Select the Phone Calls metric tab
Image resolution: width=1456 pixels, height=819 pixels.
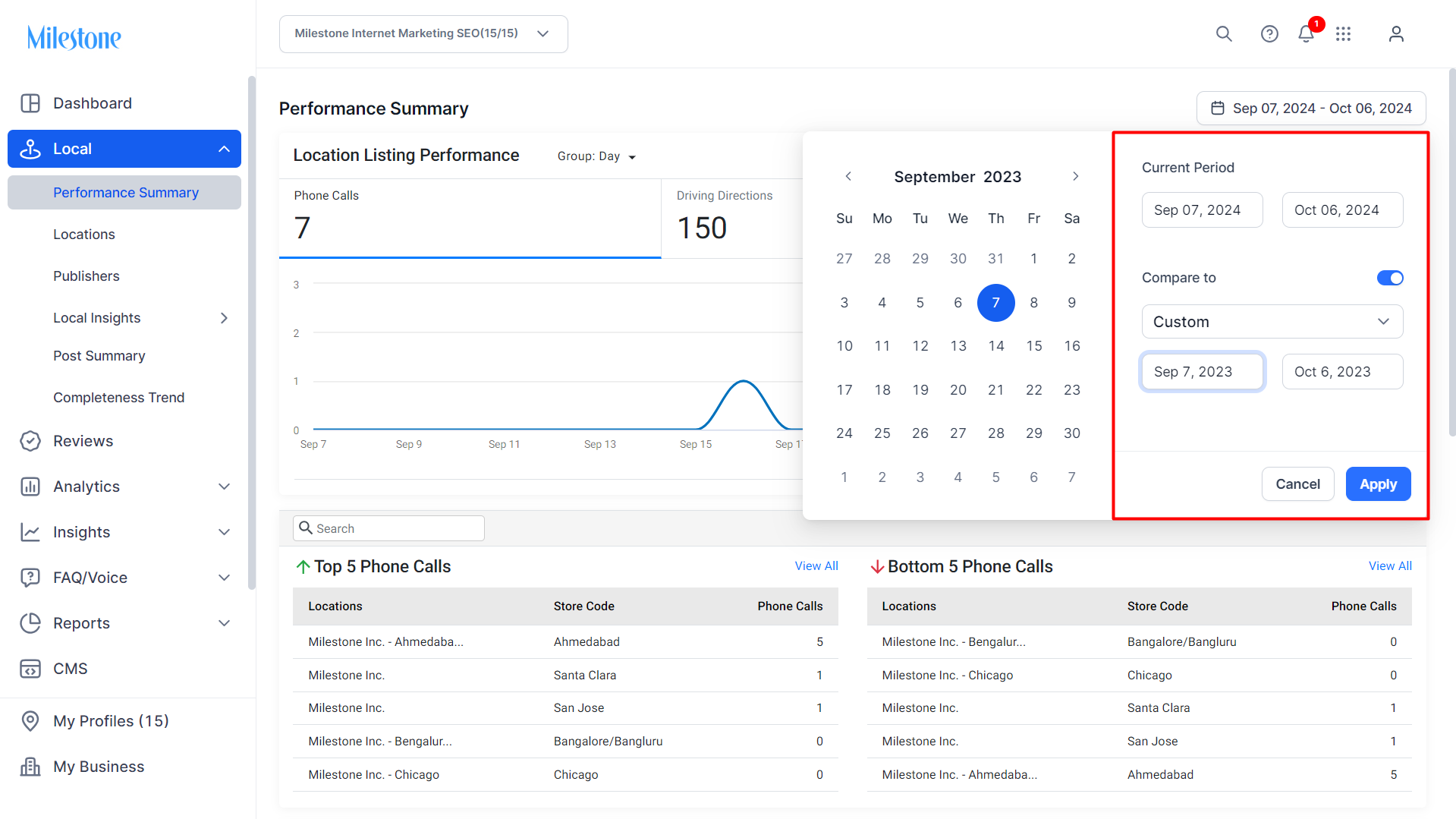[x=470, y=219]
